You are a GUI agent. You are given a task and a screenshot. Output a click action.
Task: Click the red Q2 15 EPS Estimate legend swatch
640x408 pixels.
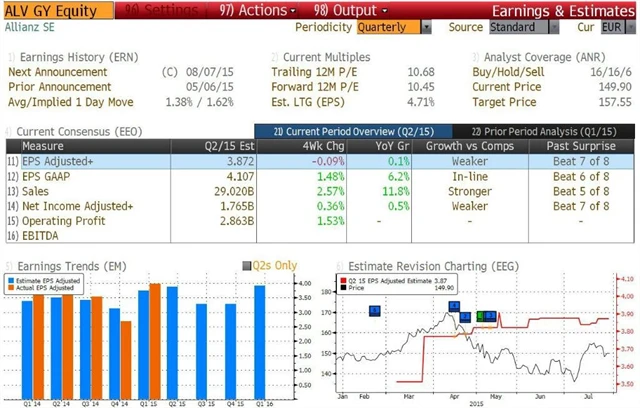343,281
